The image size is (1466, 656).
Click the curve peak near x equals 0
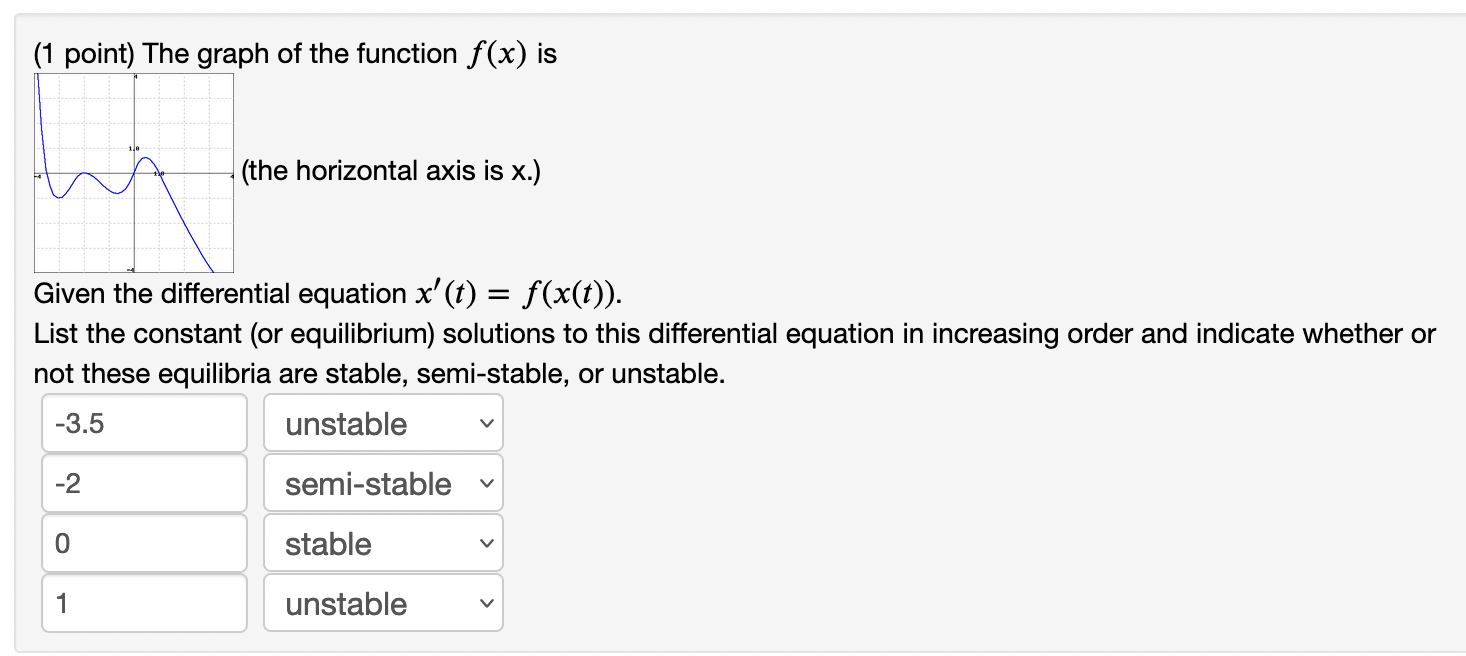click(145, 158)
